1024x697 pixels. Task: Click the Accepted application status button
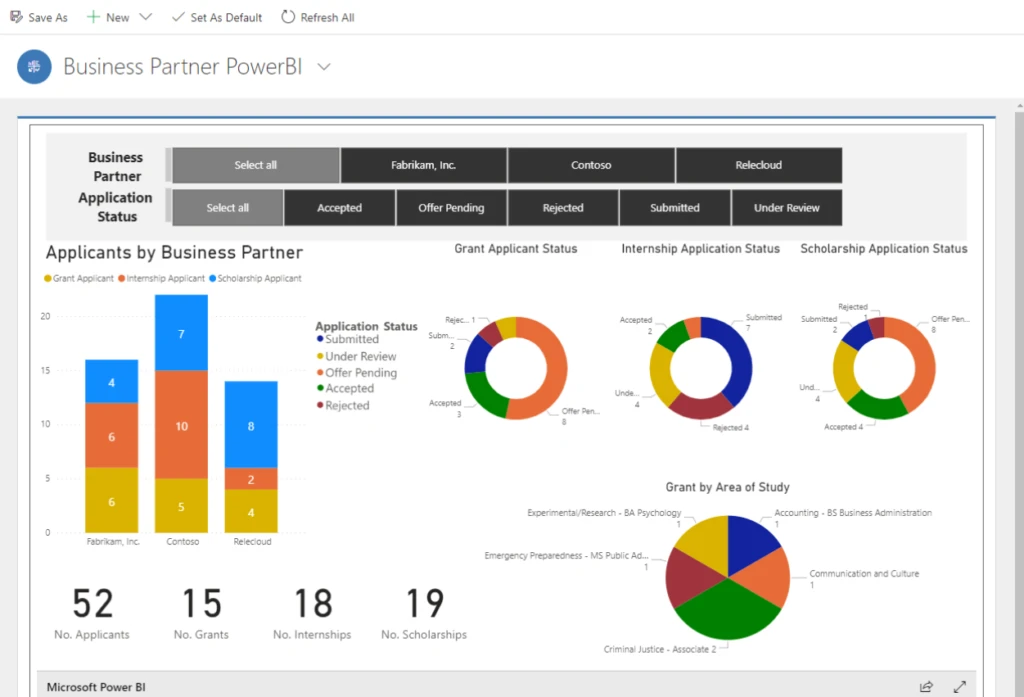coord(339,207)
